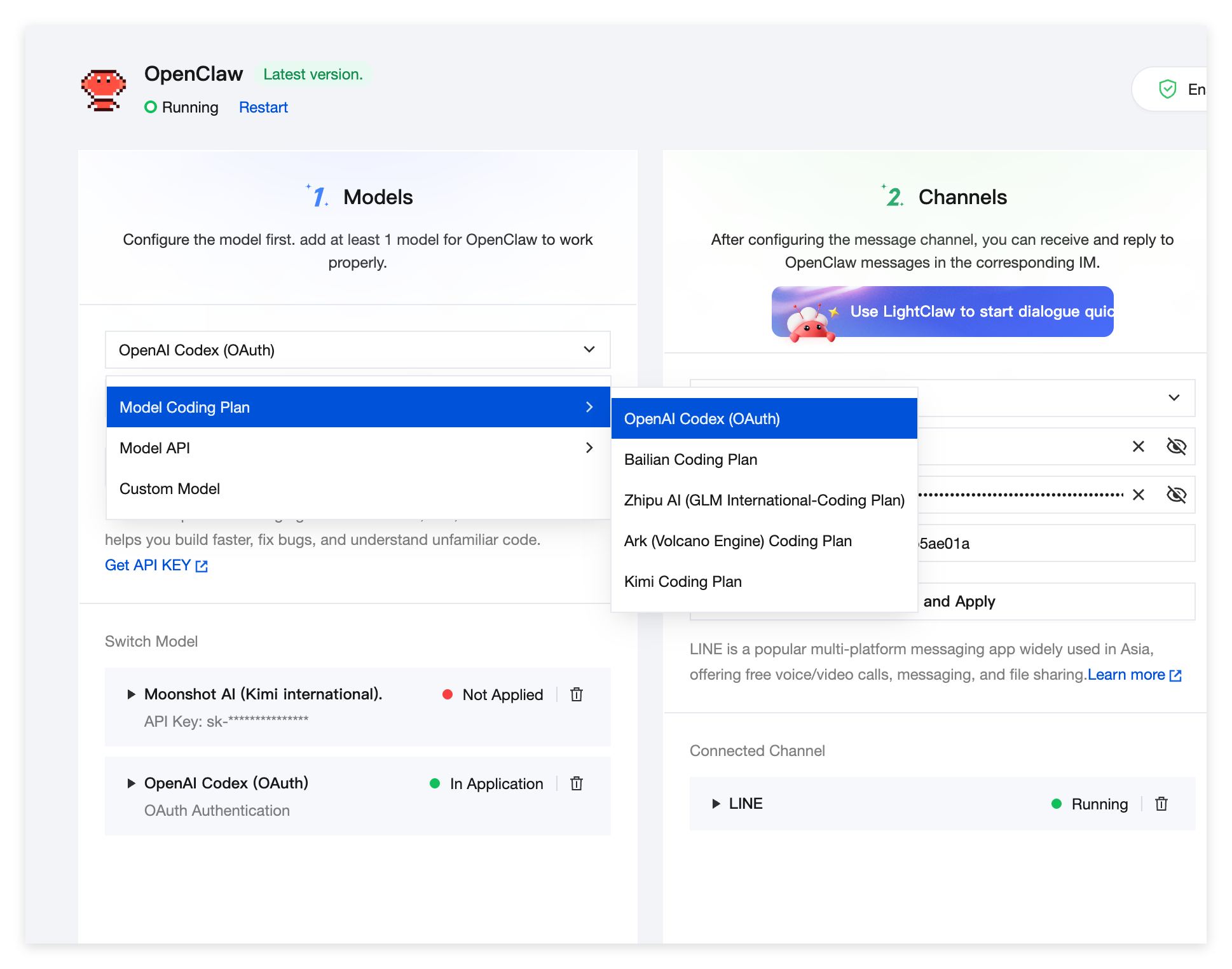Click external-link icon beside Get API KEY

coord(202,566)
